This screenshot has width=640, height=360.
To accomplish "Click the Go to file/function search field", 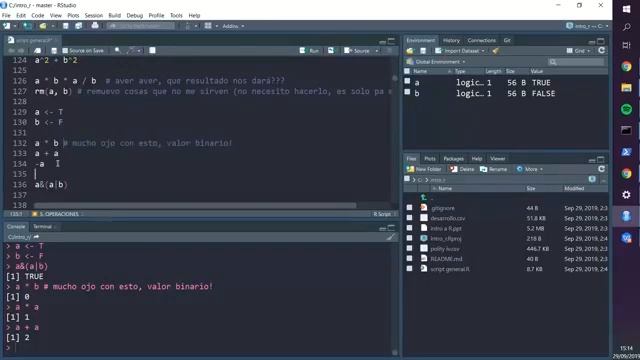I will coord(141,26).
